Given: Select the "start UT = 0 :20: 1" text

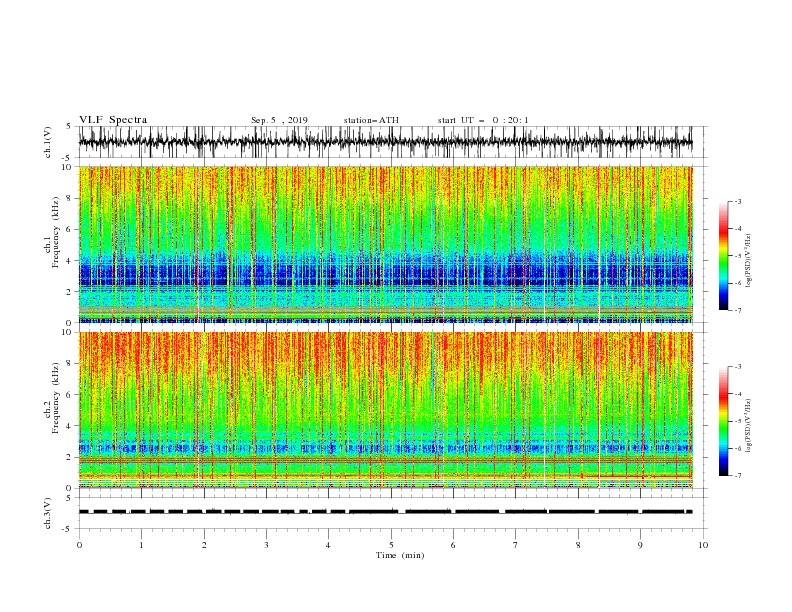Looking at the screenshot, I should (483, 120).
